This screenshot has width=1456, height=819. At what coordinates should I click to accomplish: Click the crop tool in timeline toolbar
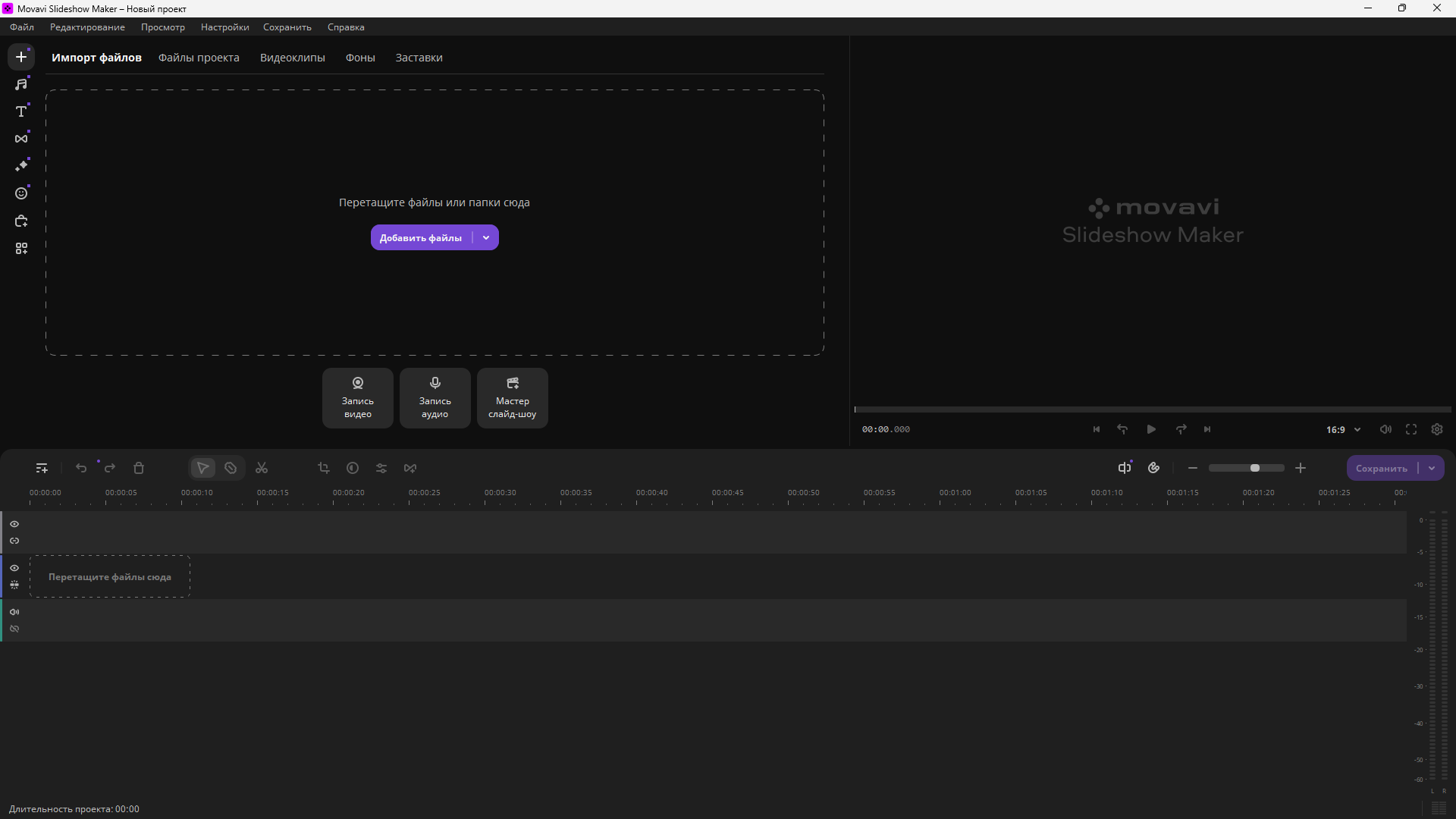click(x=324, y=468)
